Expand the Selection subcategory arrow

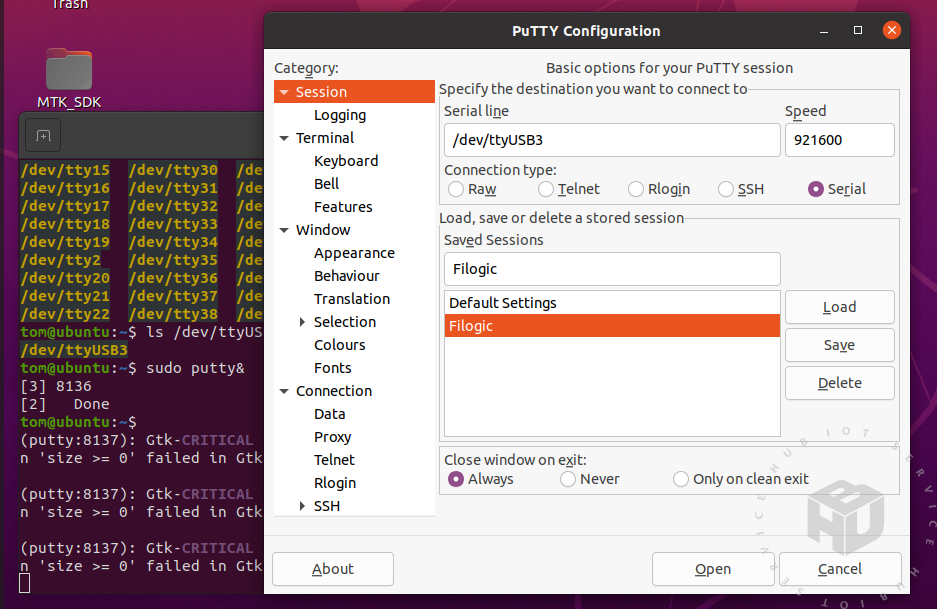click(302, 322)
